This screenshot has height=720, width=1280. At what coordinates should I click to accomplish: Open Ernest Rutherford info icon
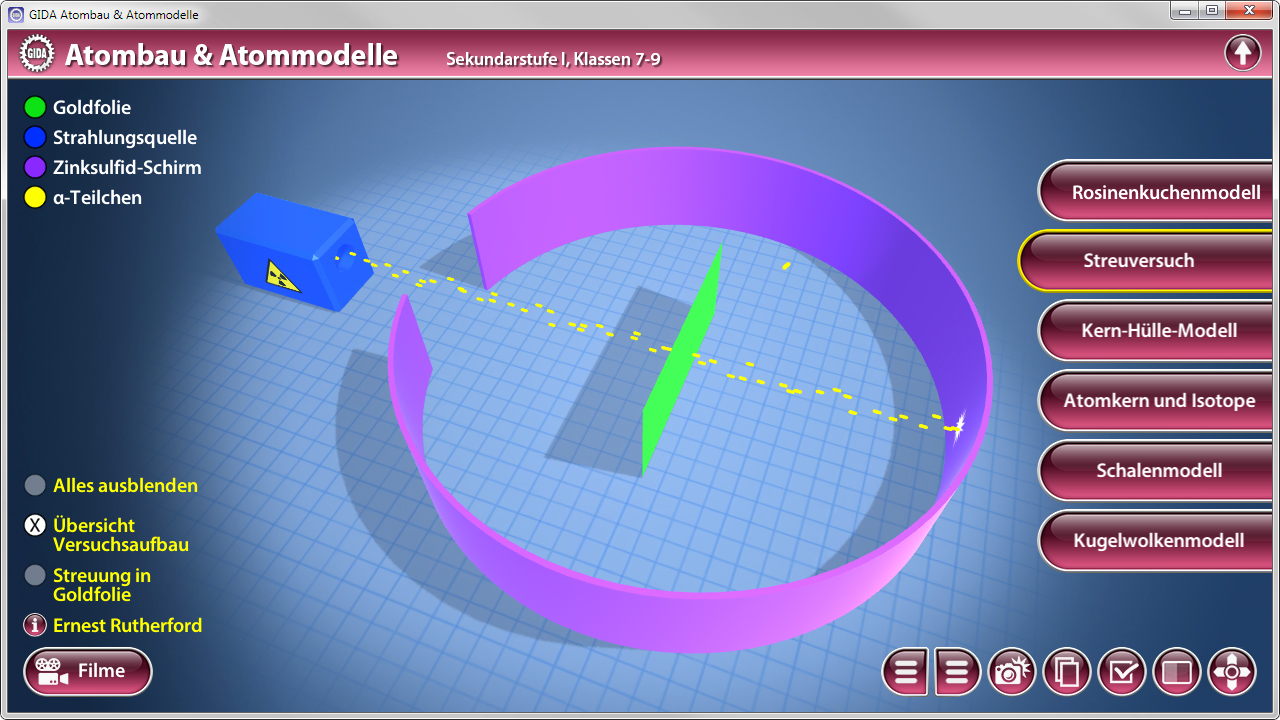coord(35,626)
